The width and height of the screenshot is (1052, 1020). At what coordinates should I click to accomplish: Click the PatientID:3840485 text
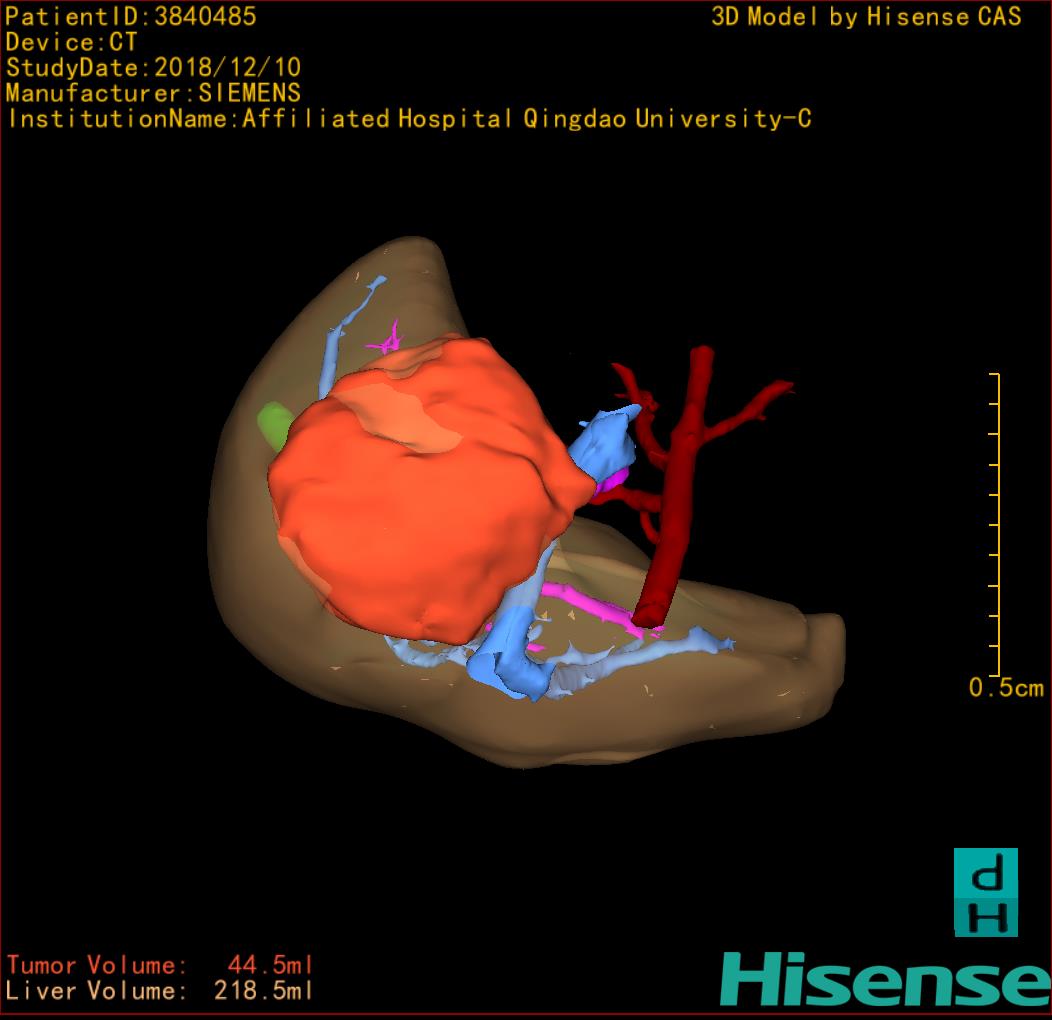pos(131,17)
